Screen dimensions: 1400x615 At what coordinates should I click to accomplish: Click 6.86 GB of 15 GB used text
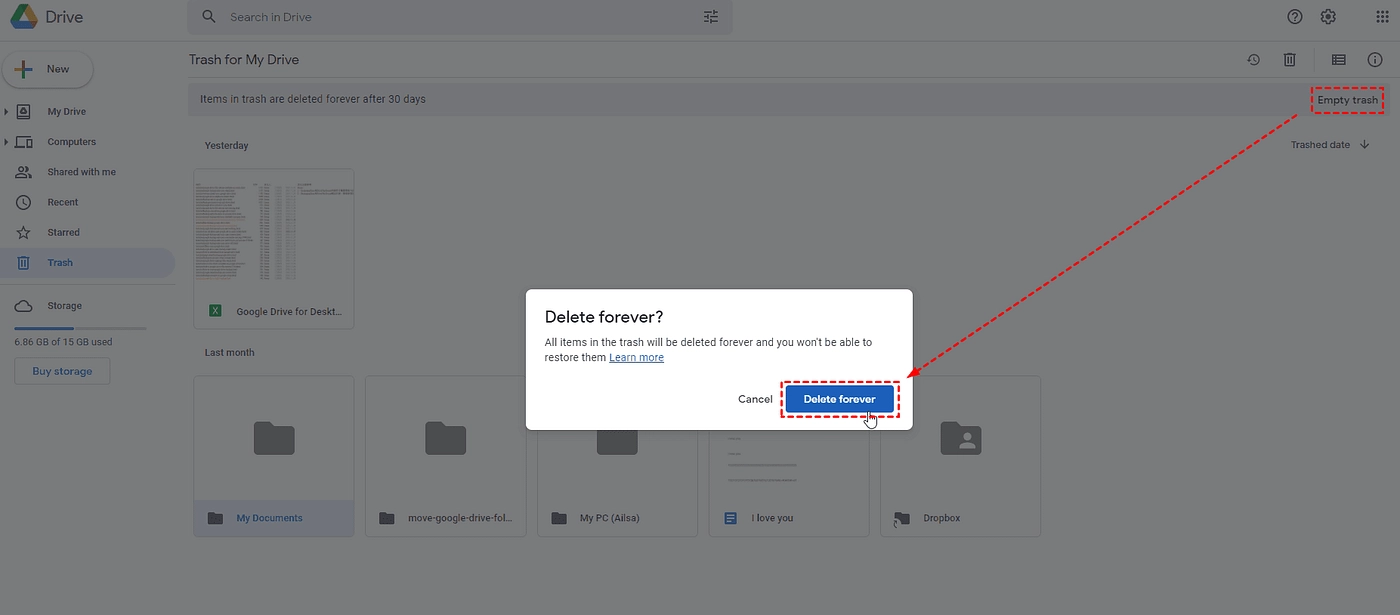63,342
